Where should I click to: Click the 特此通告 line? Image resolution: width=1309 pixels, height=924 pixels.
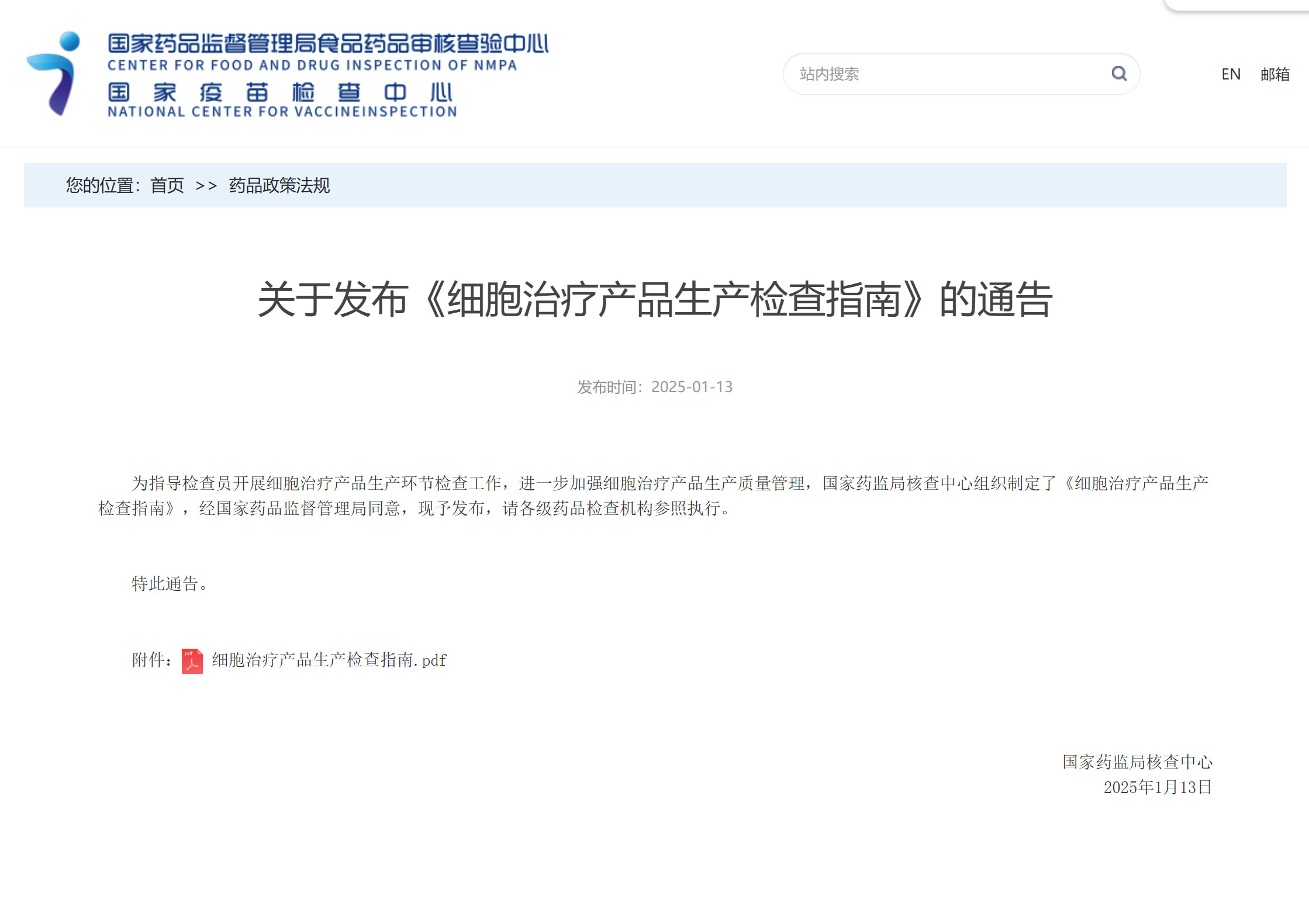click(x=170, y=583)
